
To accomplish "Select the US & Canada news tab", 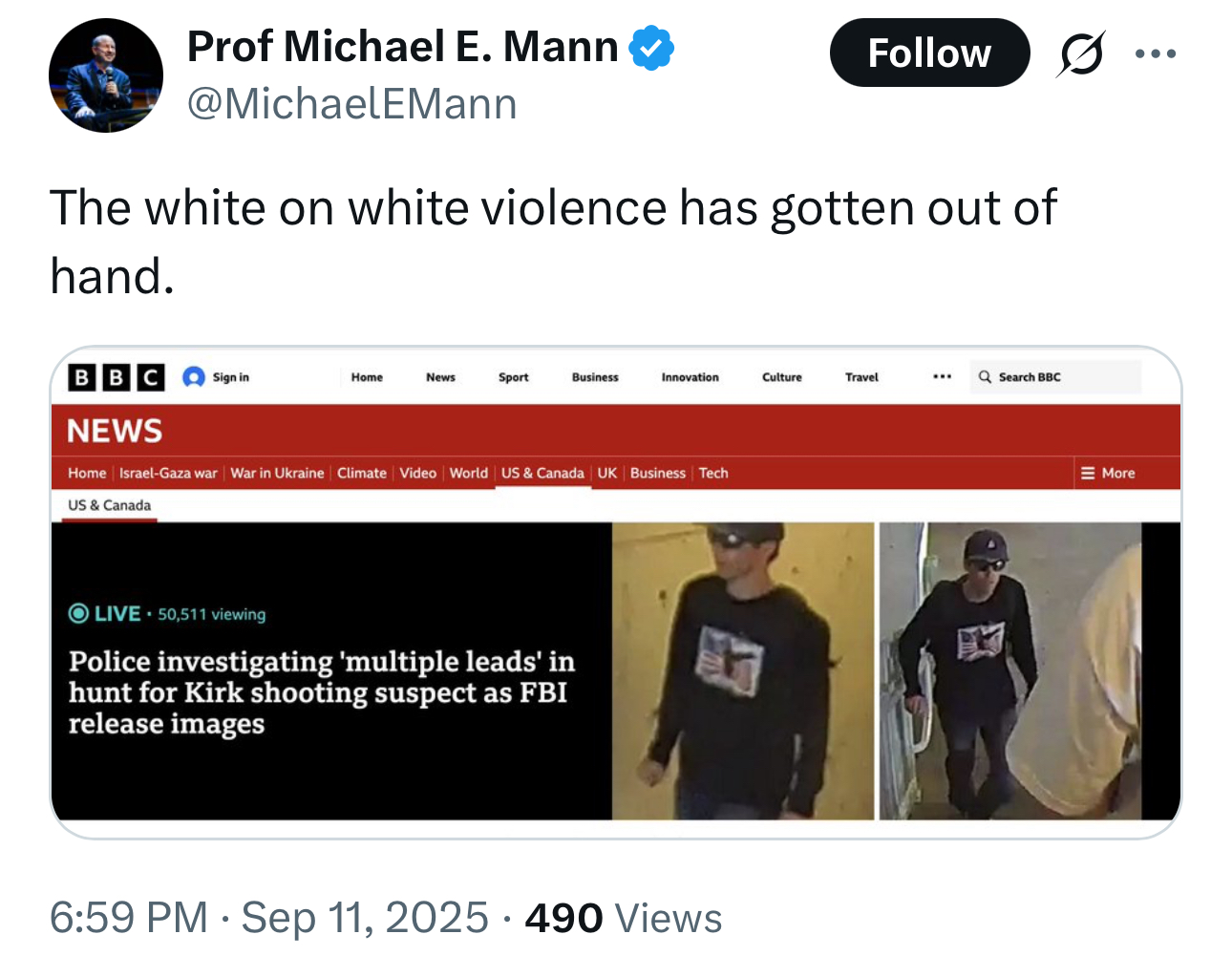I will point(542,473).
